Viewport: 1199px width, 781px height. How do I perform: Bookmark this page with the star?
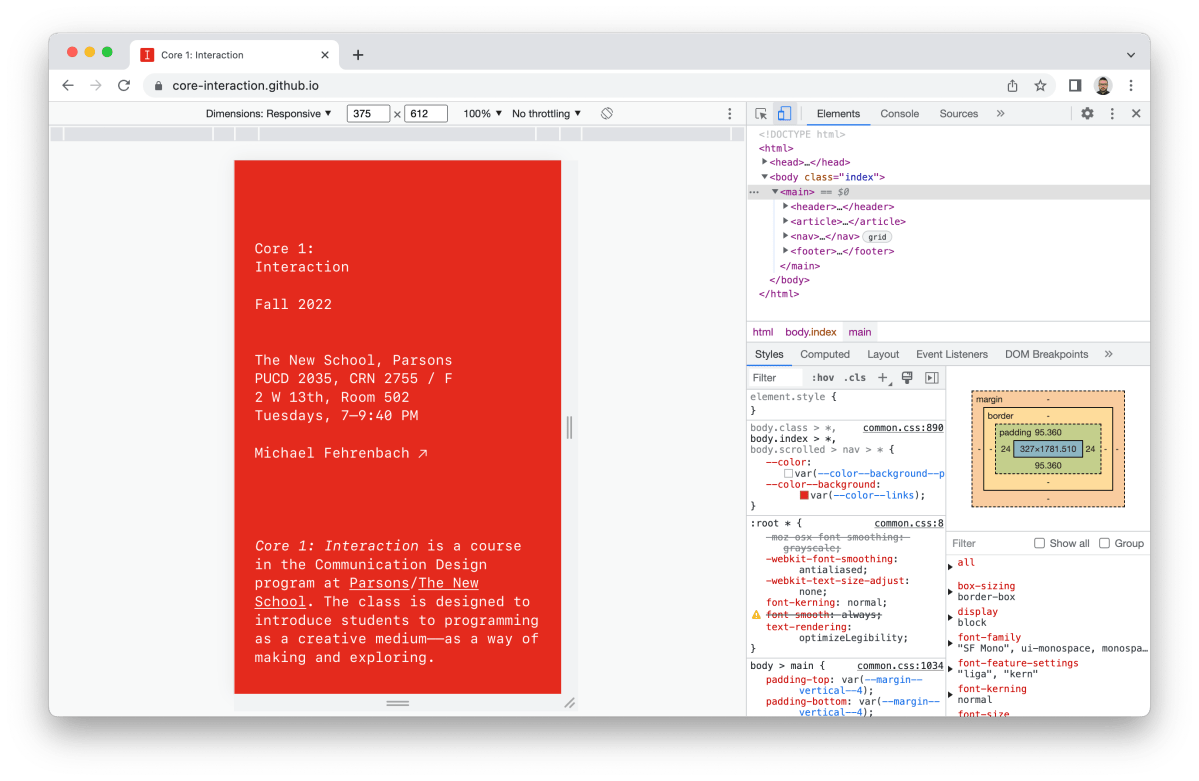pos(1041,86)
